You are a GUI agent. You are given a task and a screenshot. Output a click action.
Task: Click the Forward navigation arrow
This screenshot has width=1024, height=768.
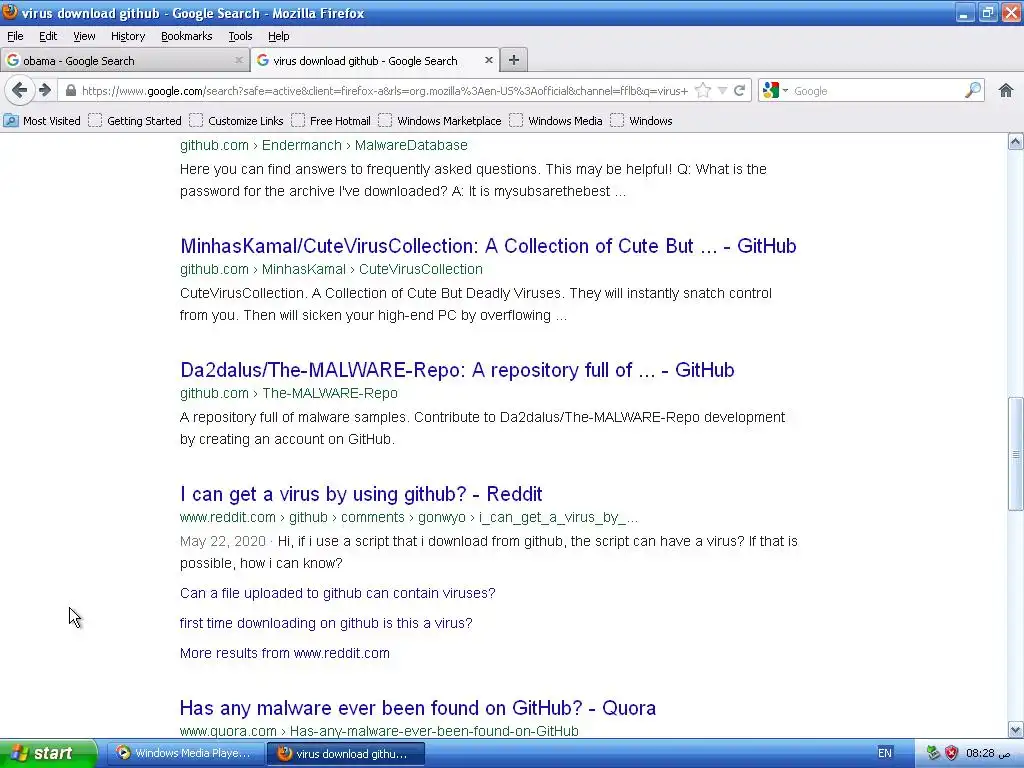point(45,90)
